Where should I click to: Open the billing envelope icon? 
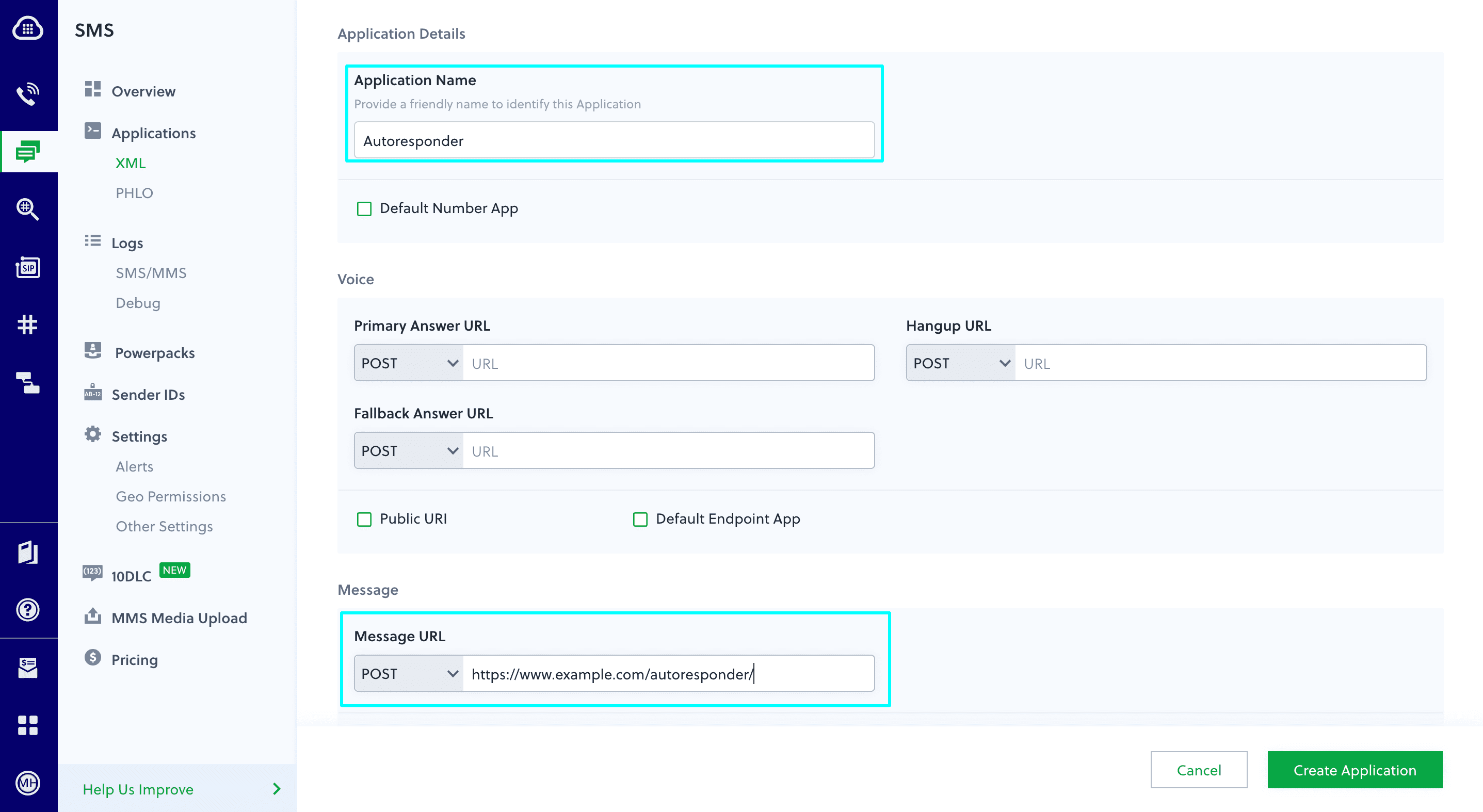28,668
